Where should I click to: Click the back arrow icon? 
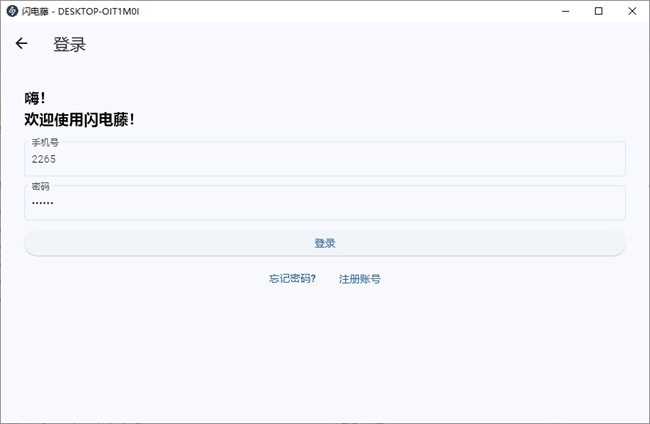tap(21, 44)
